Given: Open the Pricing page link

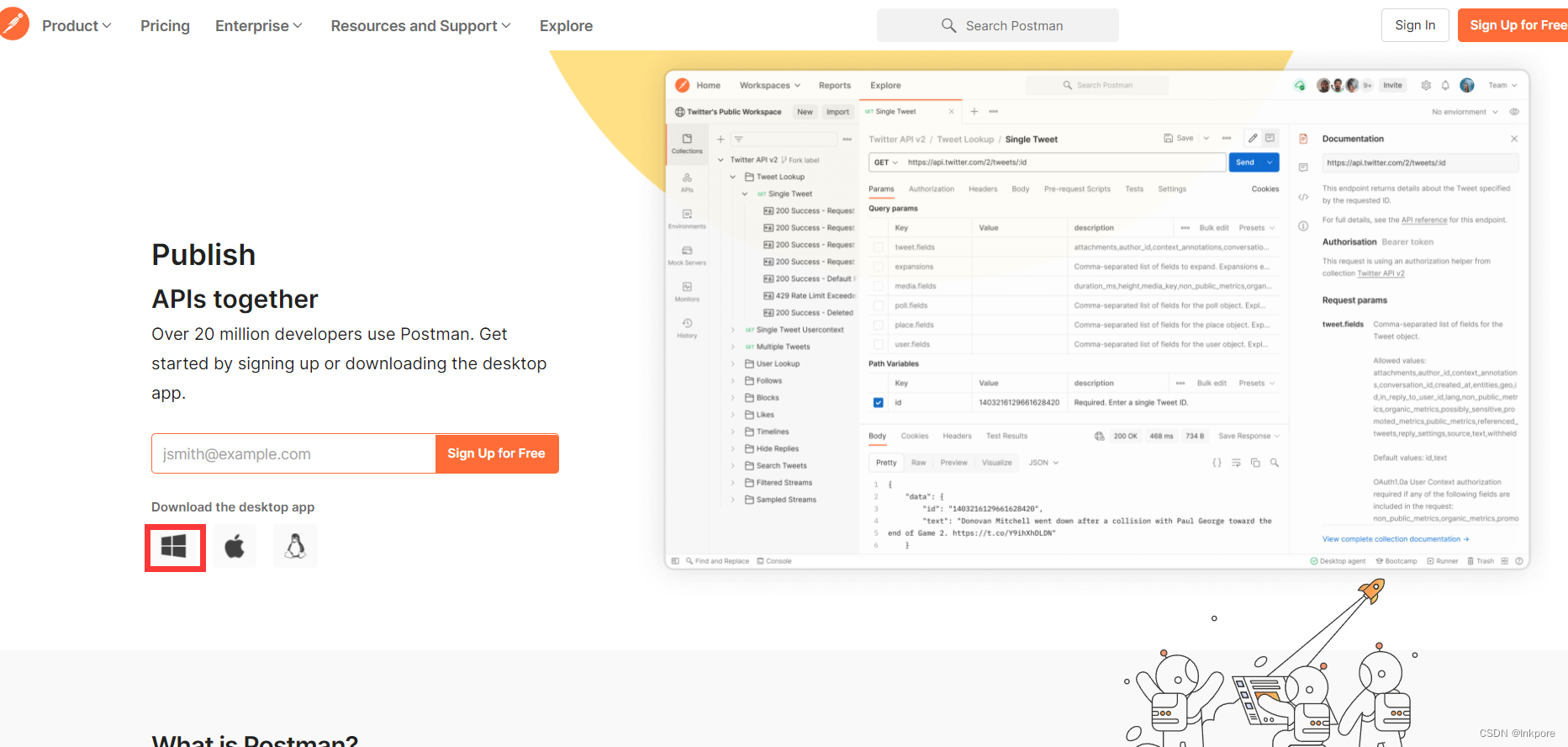Looking at the screenshot, I should pos(165,26).
